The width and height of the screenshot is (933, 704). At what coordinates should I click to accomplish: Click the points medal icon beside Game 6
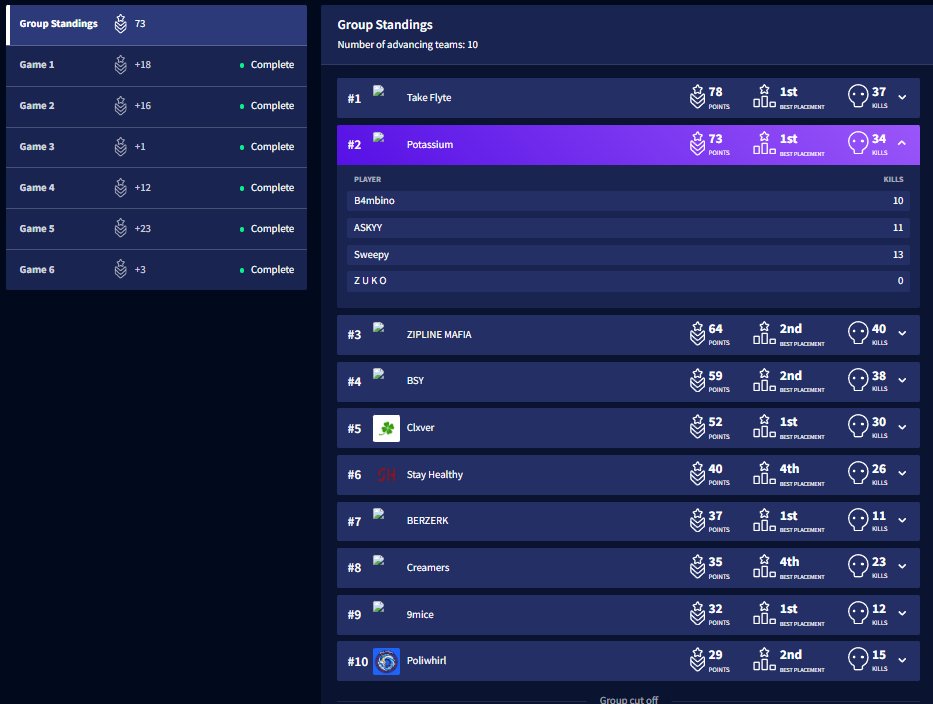(x=121, y=270)
